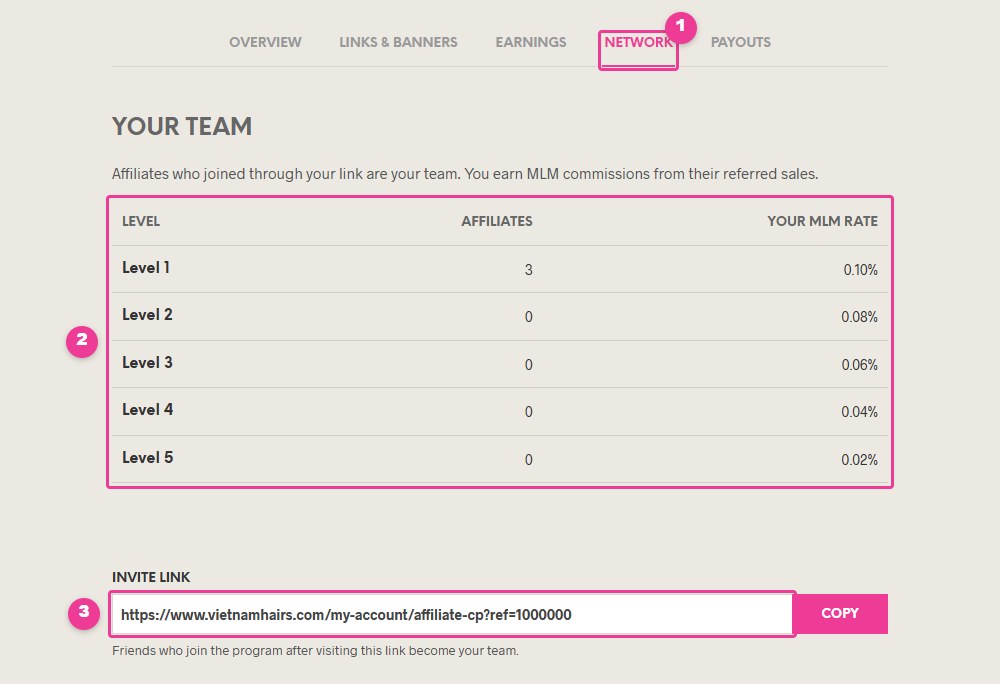Open the Overview tab
The width and height of the screenshot is (1000, 684).
tap(265, 42)
